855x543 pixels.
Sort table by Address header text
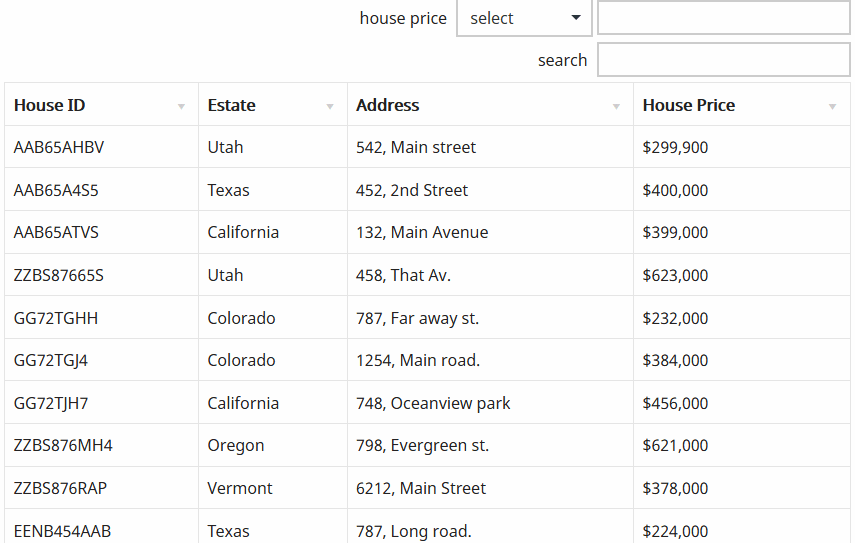pyautogui.click(x=388, y=105)
